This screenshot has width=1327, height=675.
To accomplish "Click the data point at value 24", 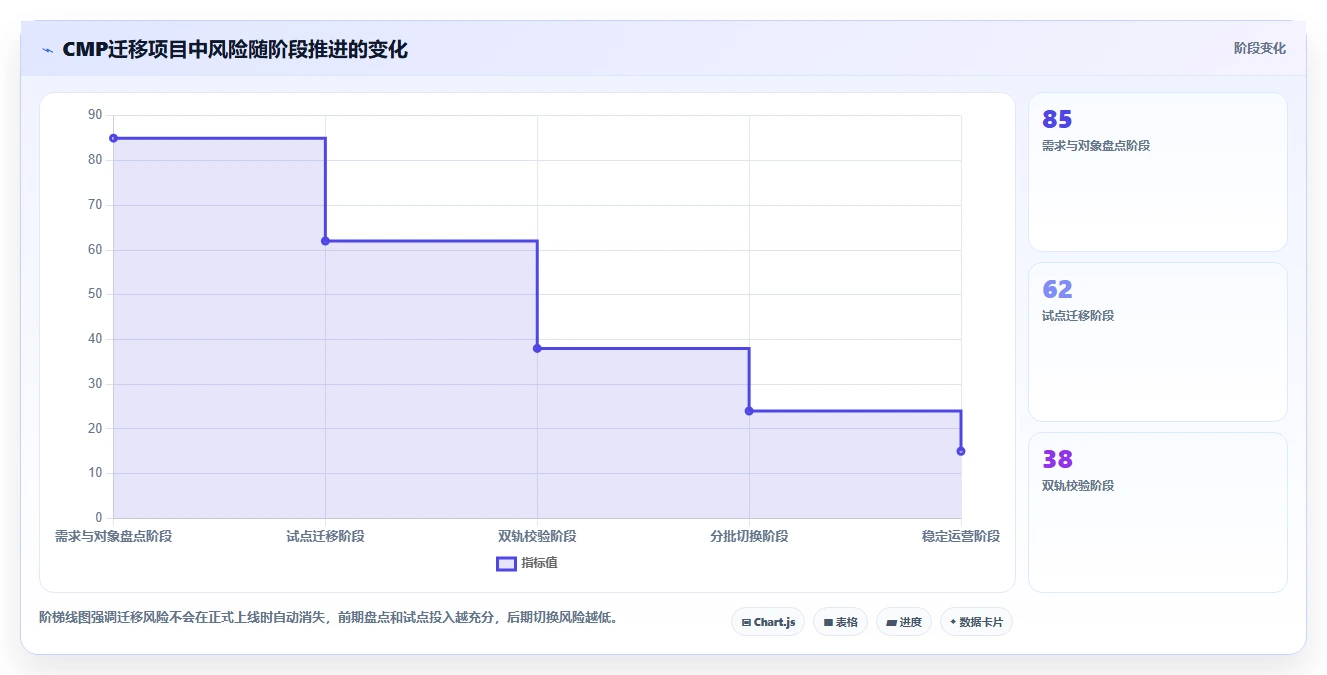I will (749, 411).
